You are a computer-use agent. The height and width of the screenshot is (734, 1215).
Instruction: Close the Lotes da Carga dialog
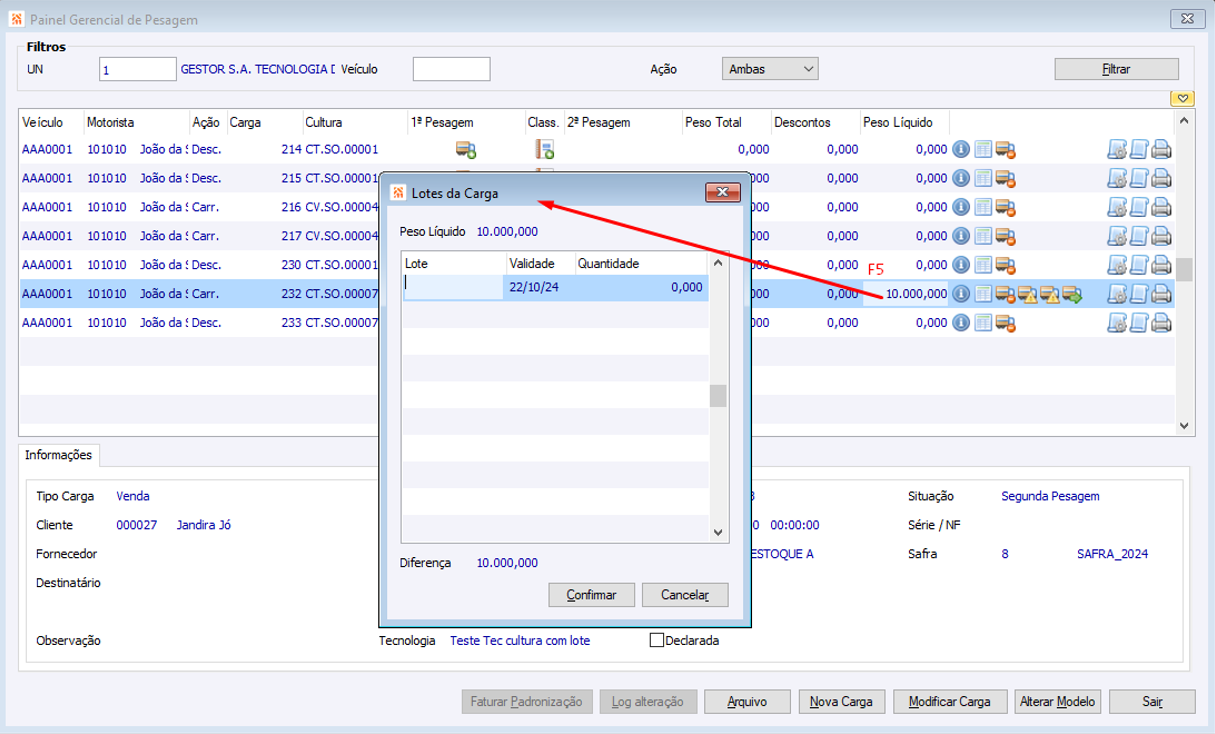(x=721, y=192)
